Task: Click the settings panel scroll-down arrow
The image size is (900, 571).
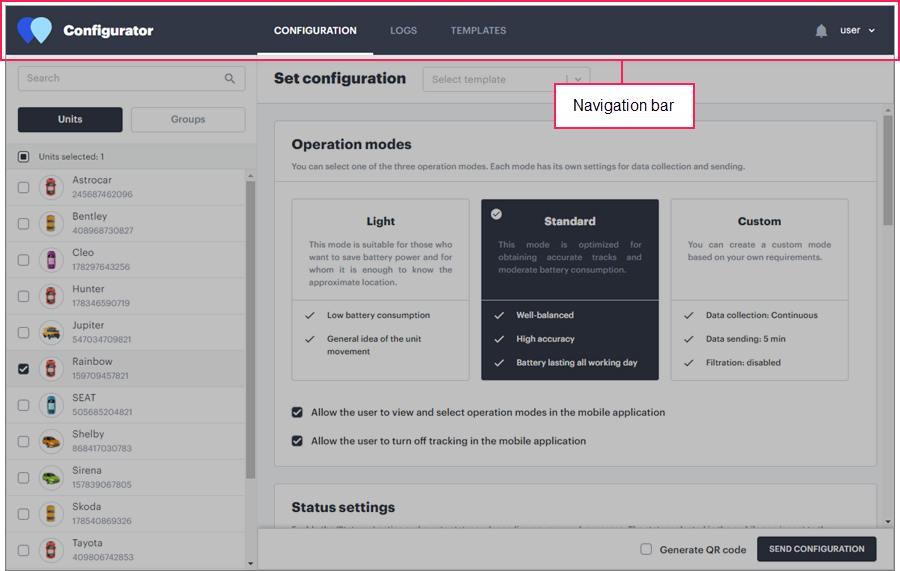Action: click(x=888, y=522)
